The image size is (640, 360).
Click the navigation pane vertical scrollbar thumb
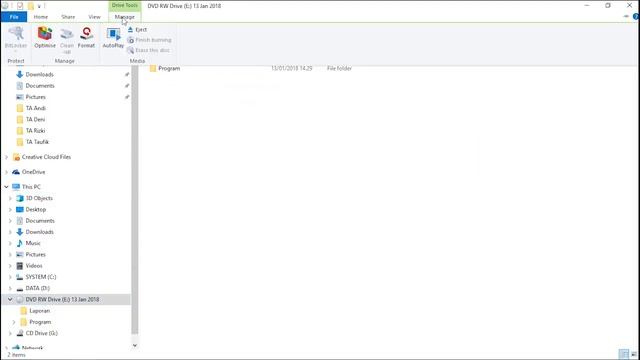click(x=135, y=200)
